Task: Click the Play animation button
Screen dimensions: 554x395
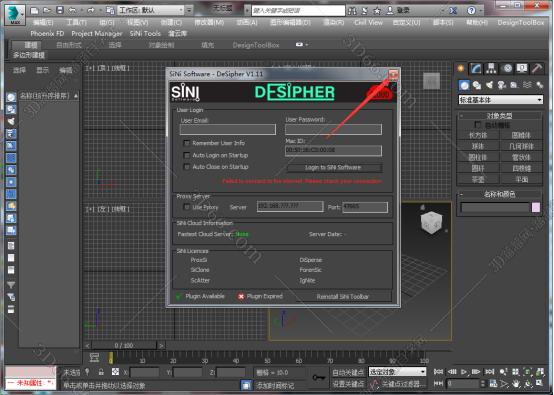Action: coord(464,372)
